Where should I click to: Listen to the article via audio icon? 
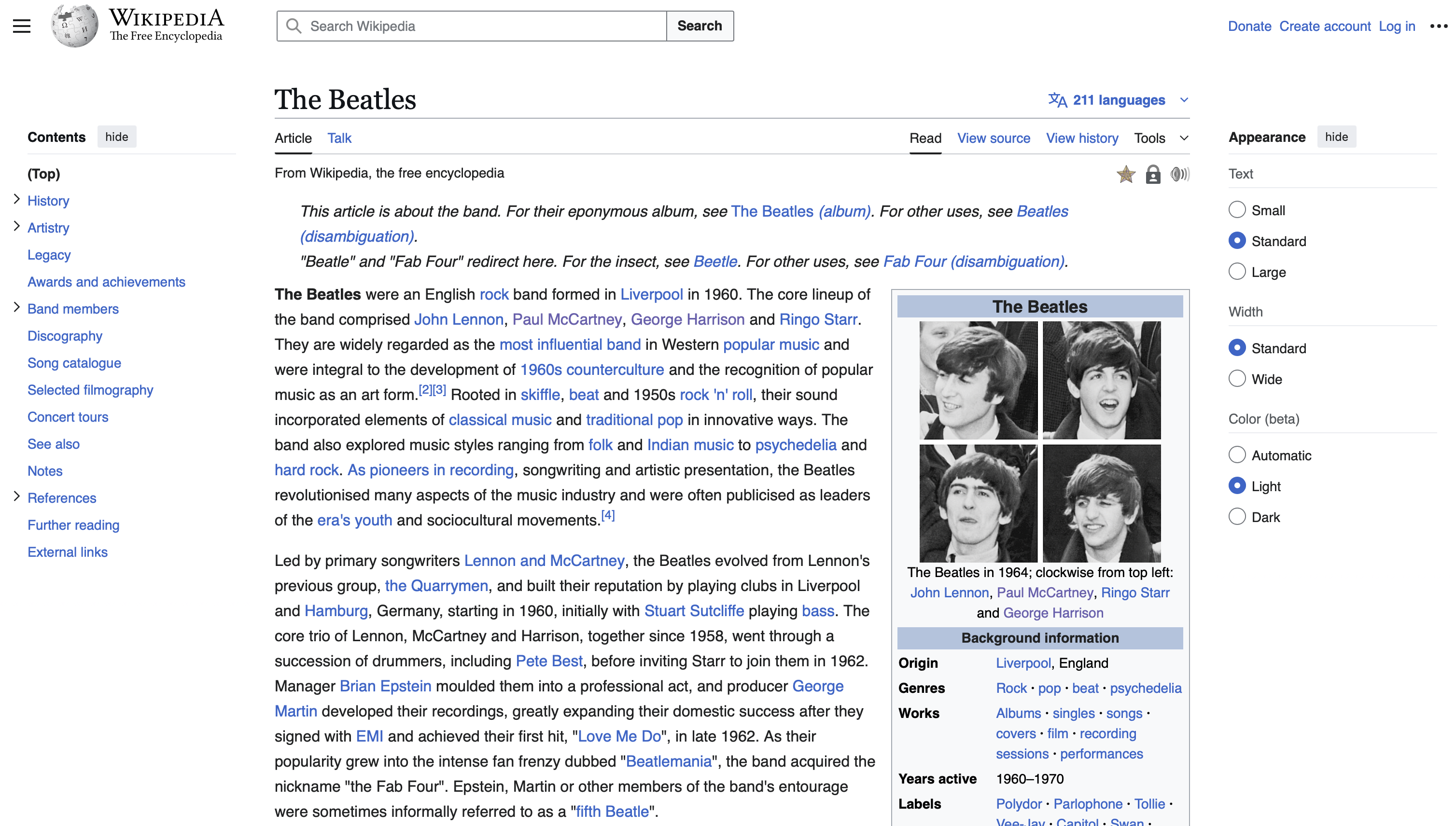(x=1180, y=175)
